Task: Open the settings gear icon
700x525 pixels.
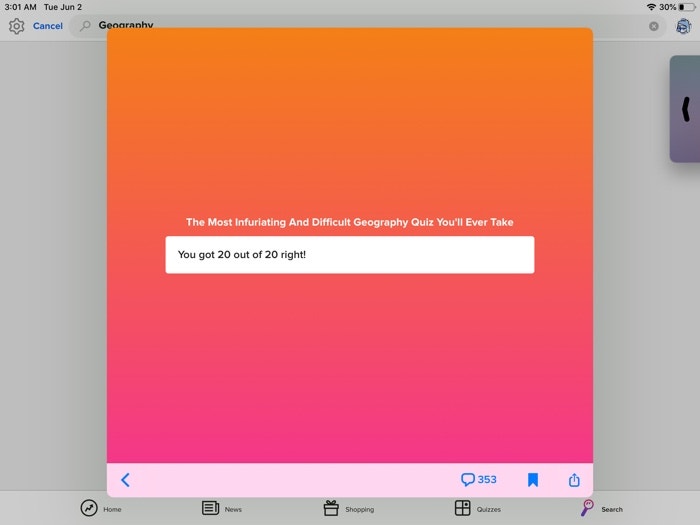Action: pos(16,26)
